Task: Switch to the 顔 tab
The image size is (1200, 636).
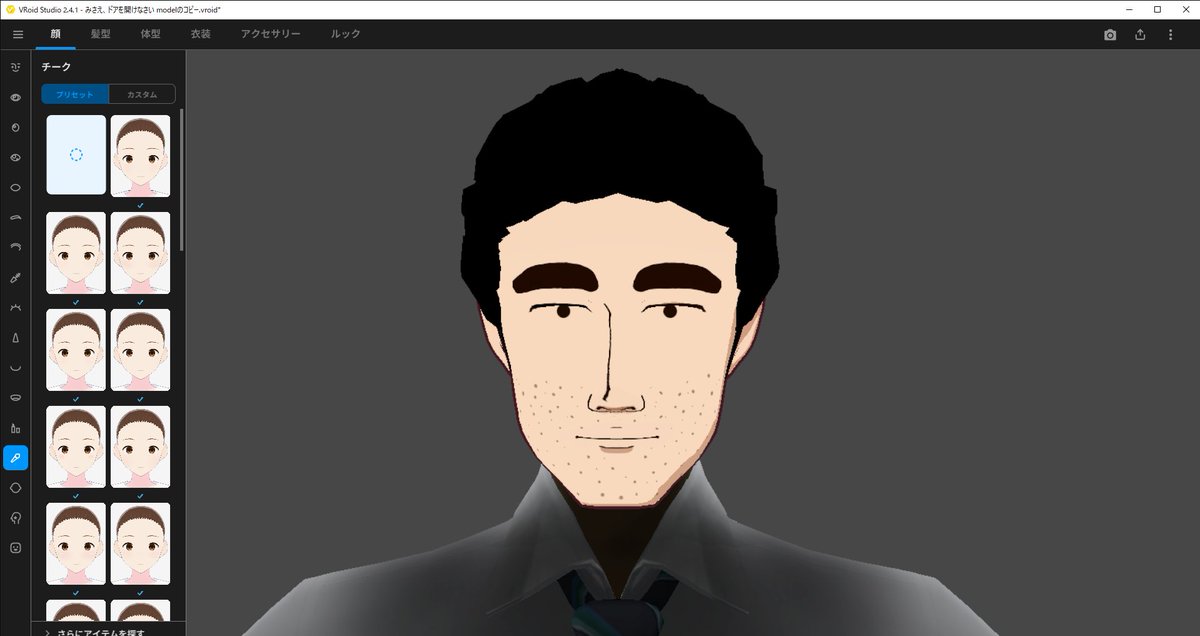Action: [x=56, y=34]
